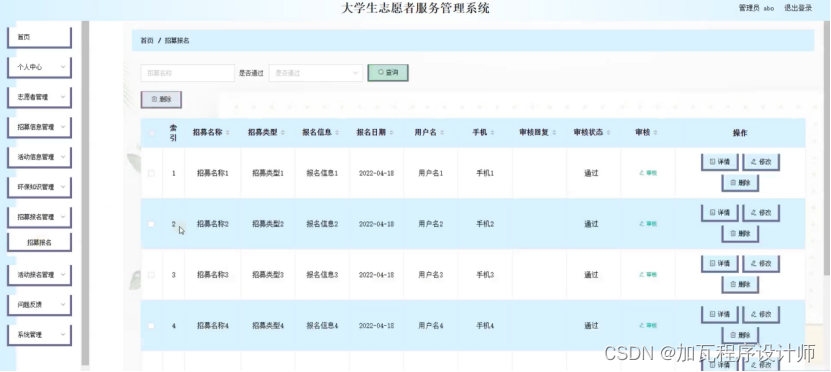Check the box for row 招募名称2
The height and width of the screenshot is (372, 831).
pos(152,224)
